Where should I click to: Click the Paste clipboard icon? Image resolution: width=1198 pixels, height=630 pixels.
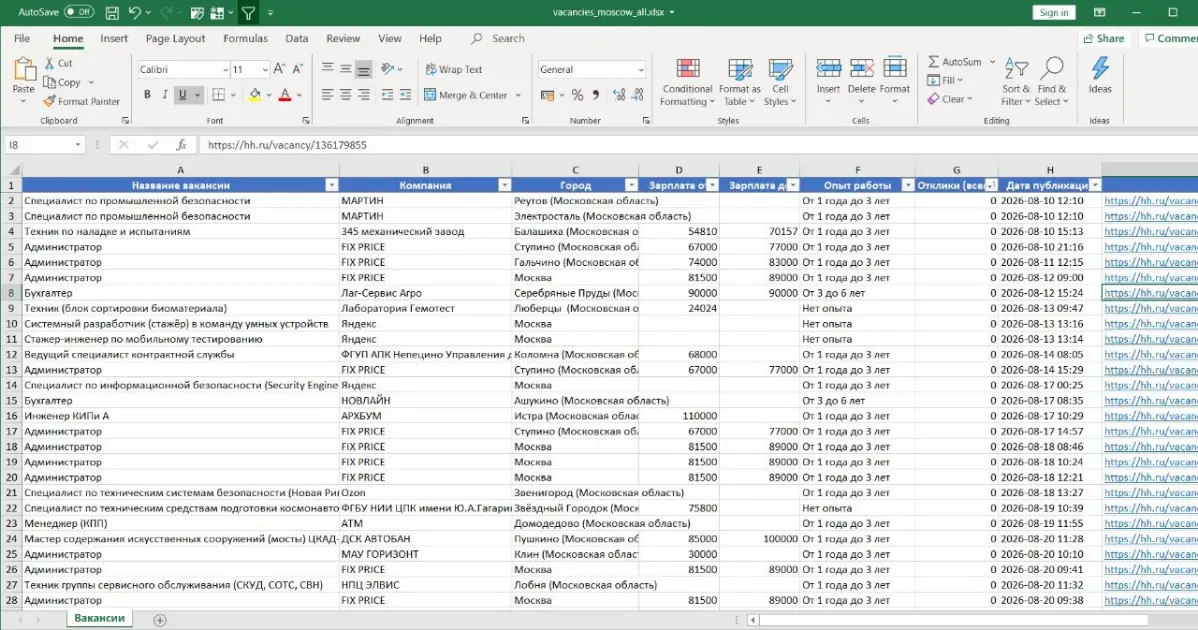[x=24, y=69]
